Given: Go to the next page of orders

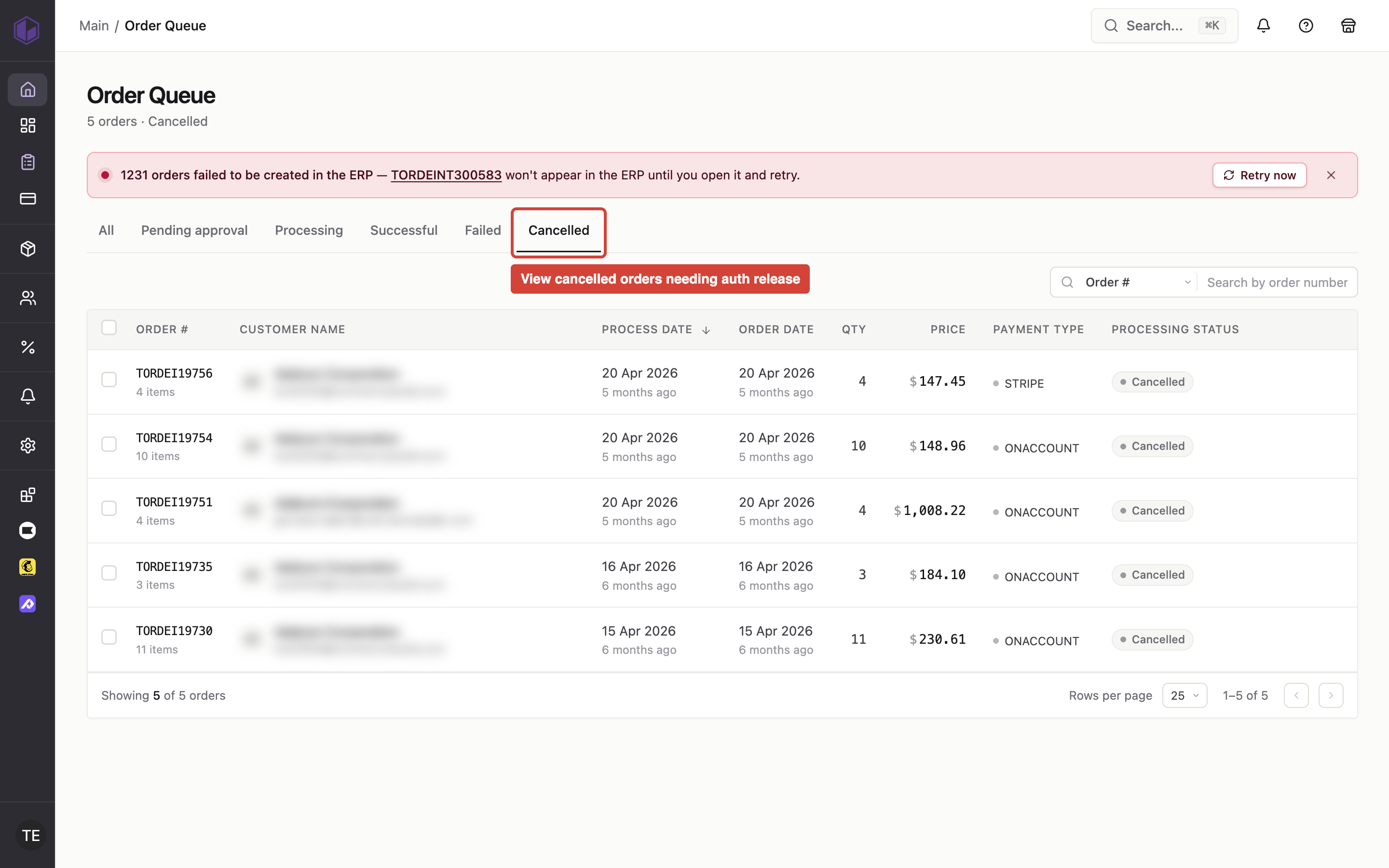Looking at the screenshot, I should pos(1331,695).
